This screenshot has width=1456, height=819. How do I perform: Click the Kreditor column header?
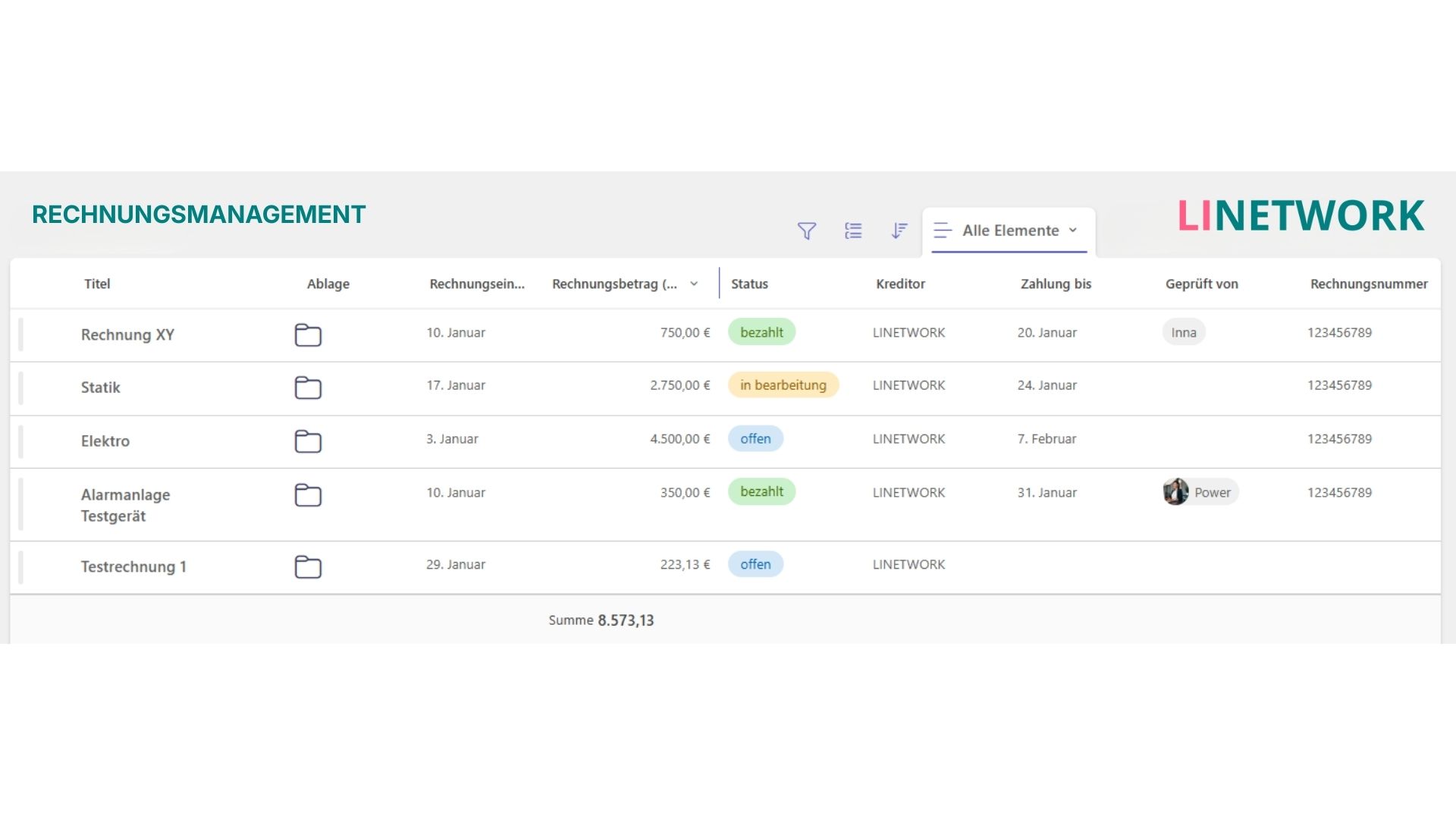tap(900, 284)
